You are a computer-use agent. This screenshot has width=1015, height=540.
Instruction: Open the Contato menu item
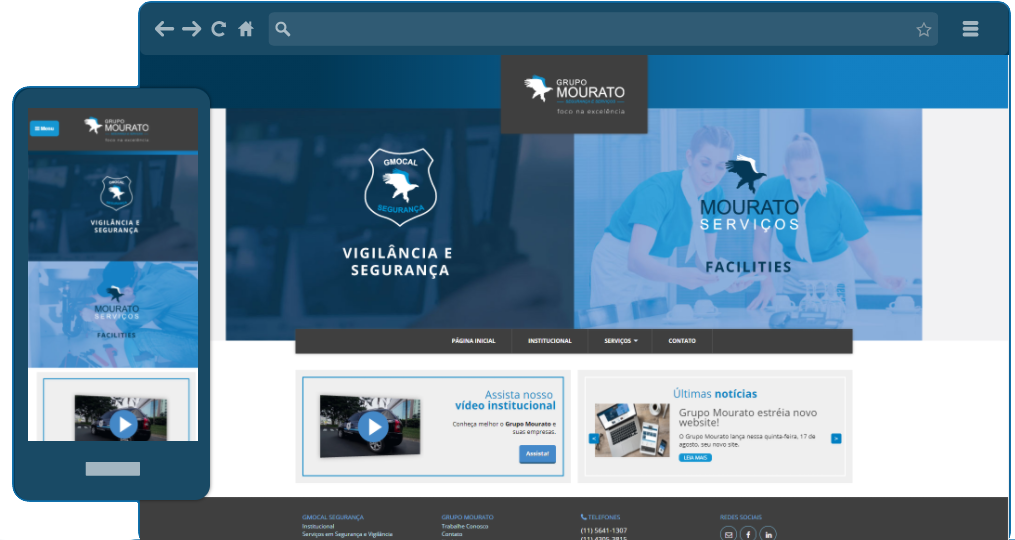point(682,341)
